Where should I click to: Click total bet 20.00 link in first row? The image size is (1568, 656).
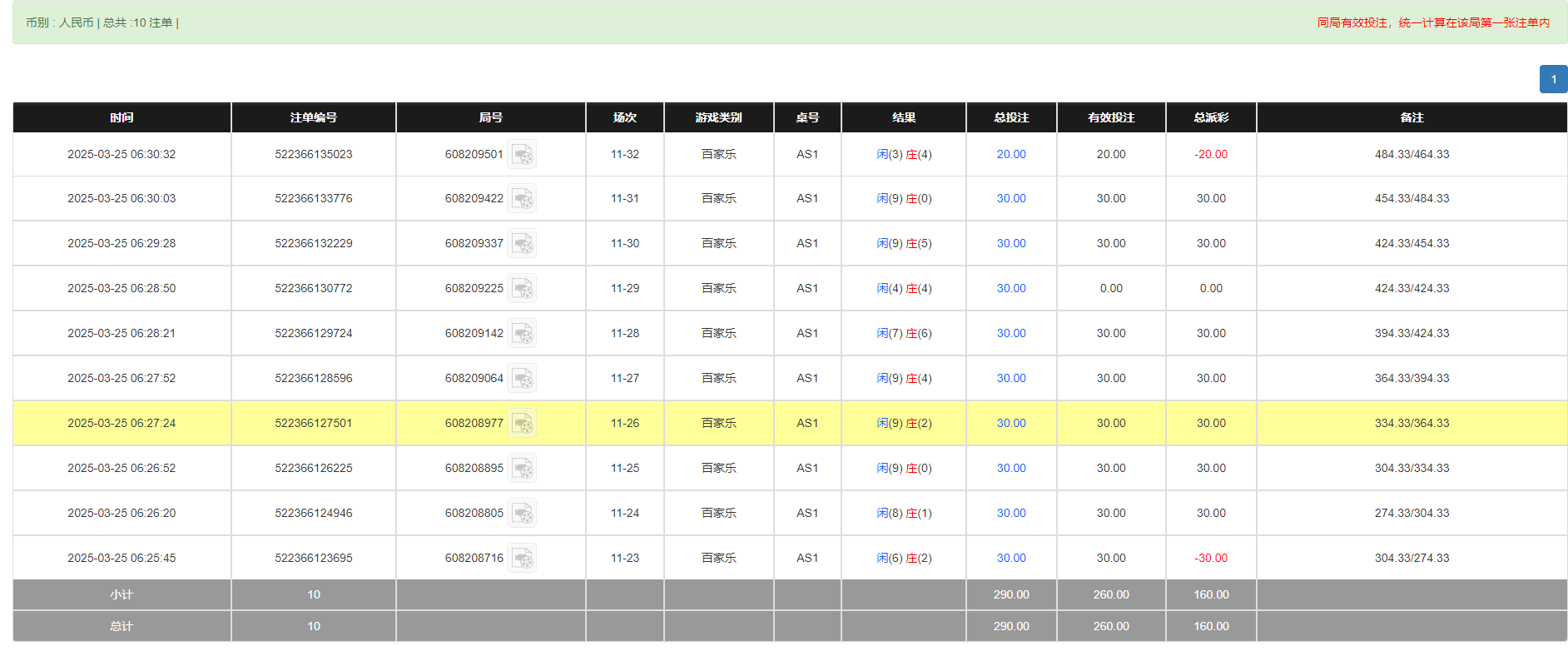pyautogui.click(x=1010, y=155)
